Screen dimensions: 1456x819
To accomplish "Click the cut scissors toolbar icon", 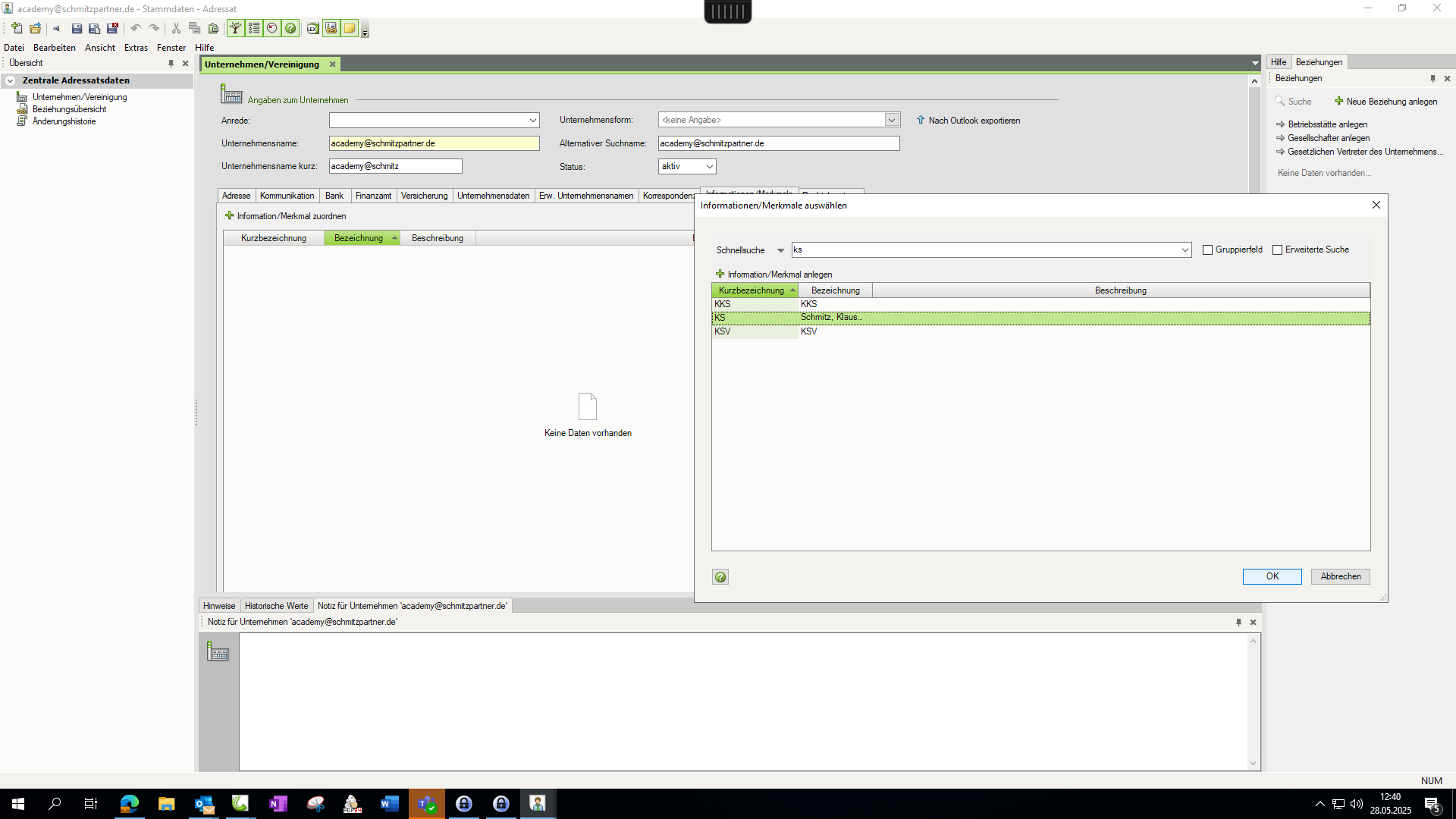I will pos(176,29).
